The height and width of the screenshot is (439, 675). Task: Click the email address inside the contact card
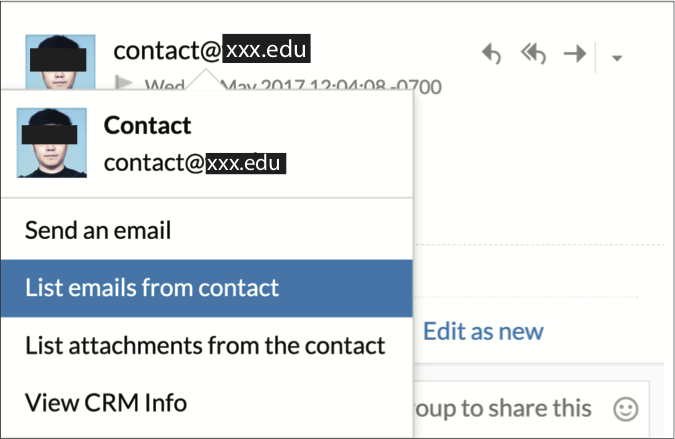(195, 162)
